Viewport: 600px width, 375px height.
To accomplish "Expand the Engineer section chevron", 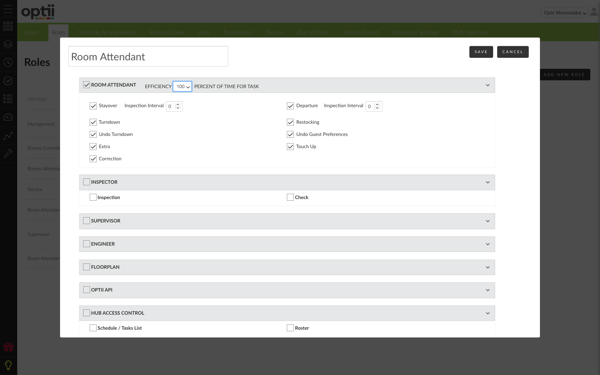I will (x=488, y=244).
